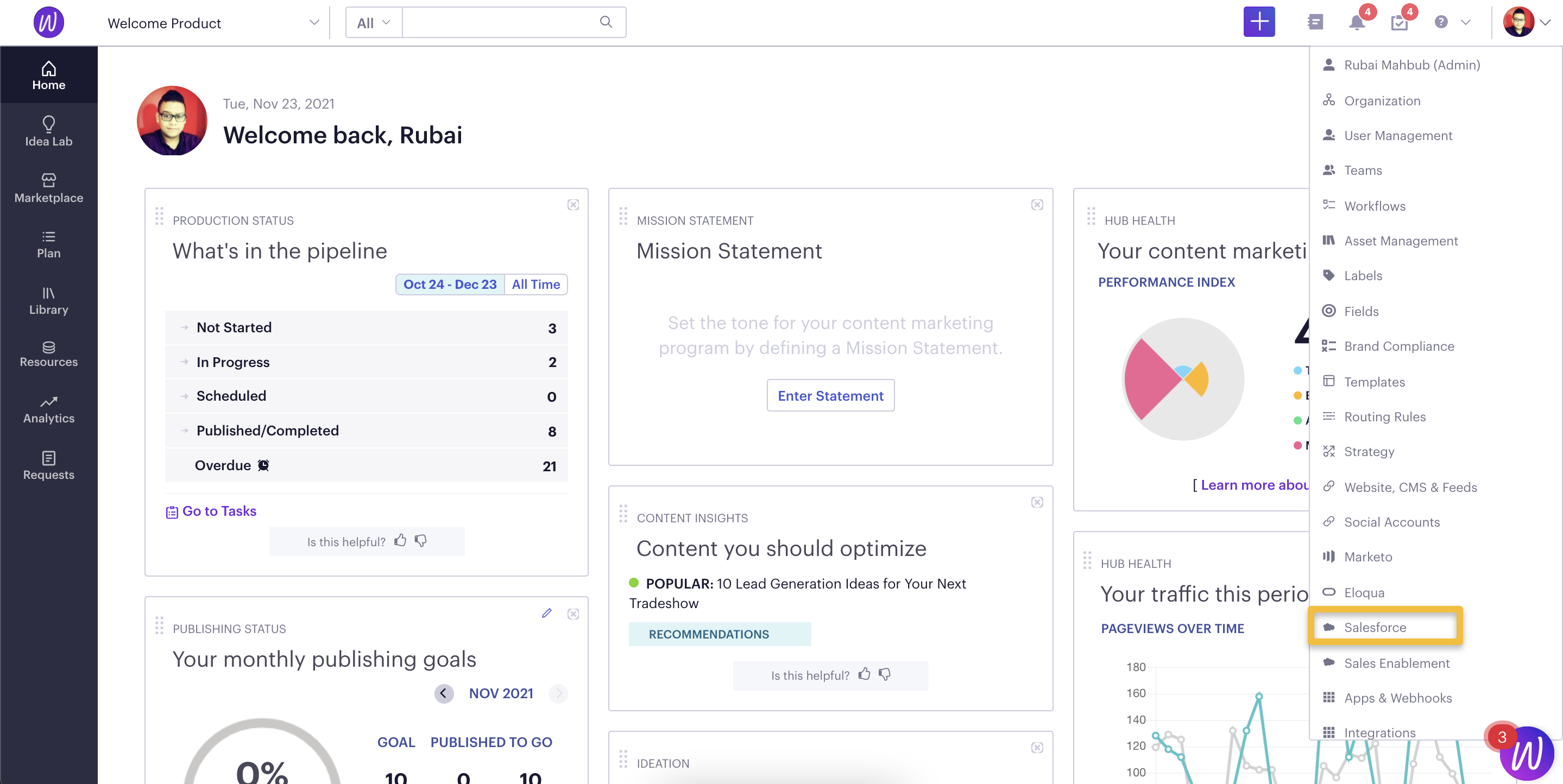
Task: Expand the help menu chevron
Action: click(x=1466, y=22)
